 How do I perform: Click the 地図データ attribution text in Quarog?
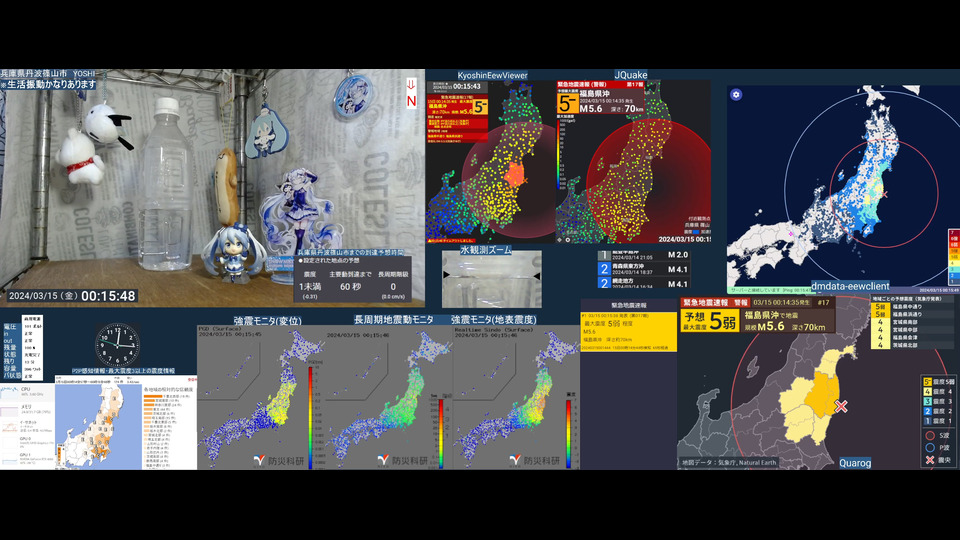point(729,463)
